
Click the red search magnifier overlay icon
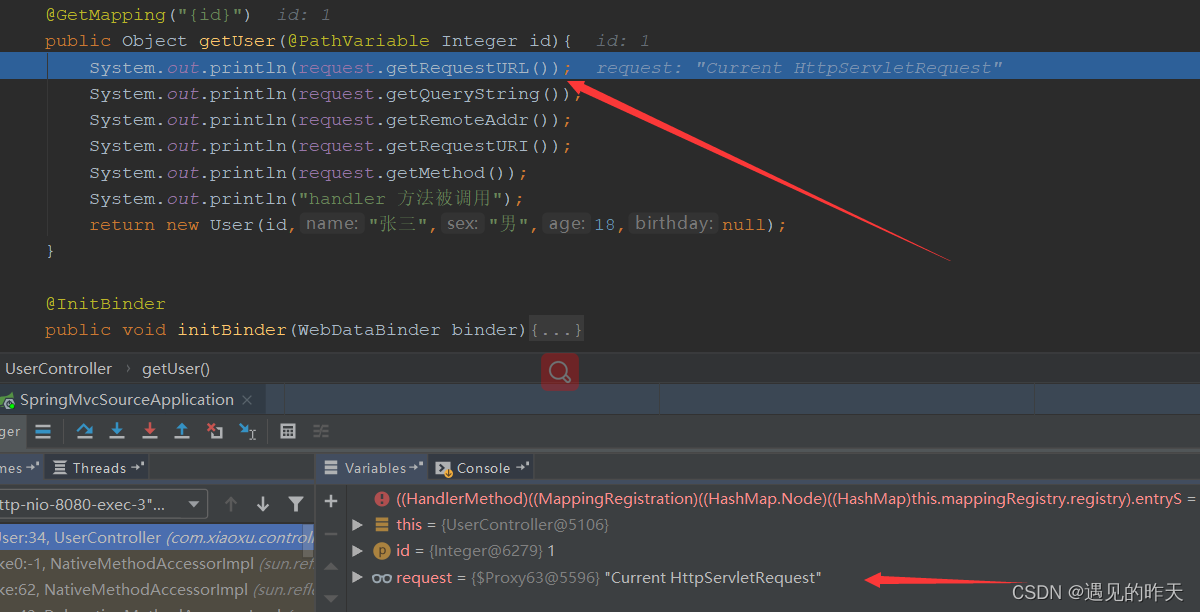tap(560, 373)
